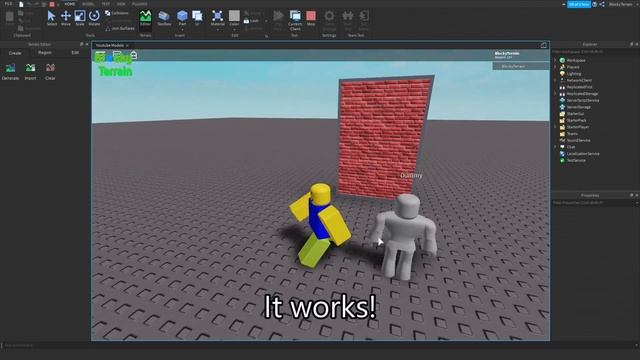Viewport: 640px width, 360px height.
Task: Open the Terrain Editor
Action: point(145,18)
